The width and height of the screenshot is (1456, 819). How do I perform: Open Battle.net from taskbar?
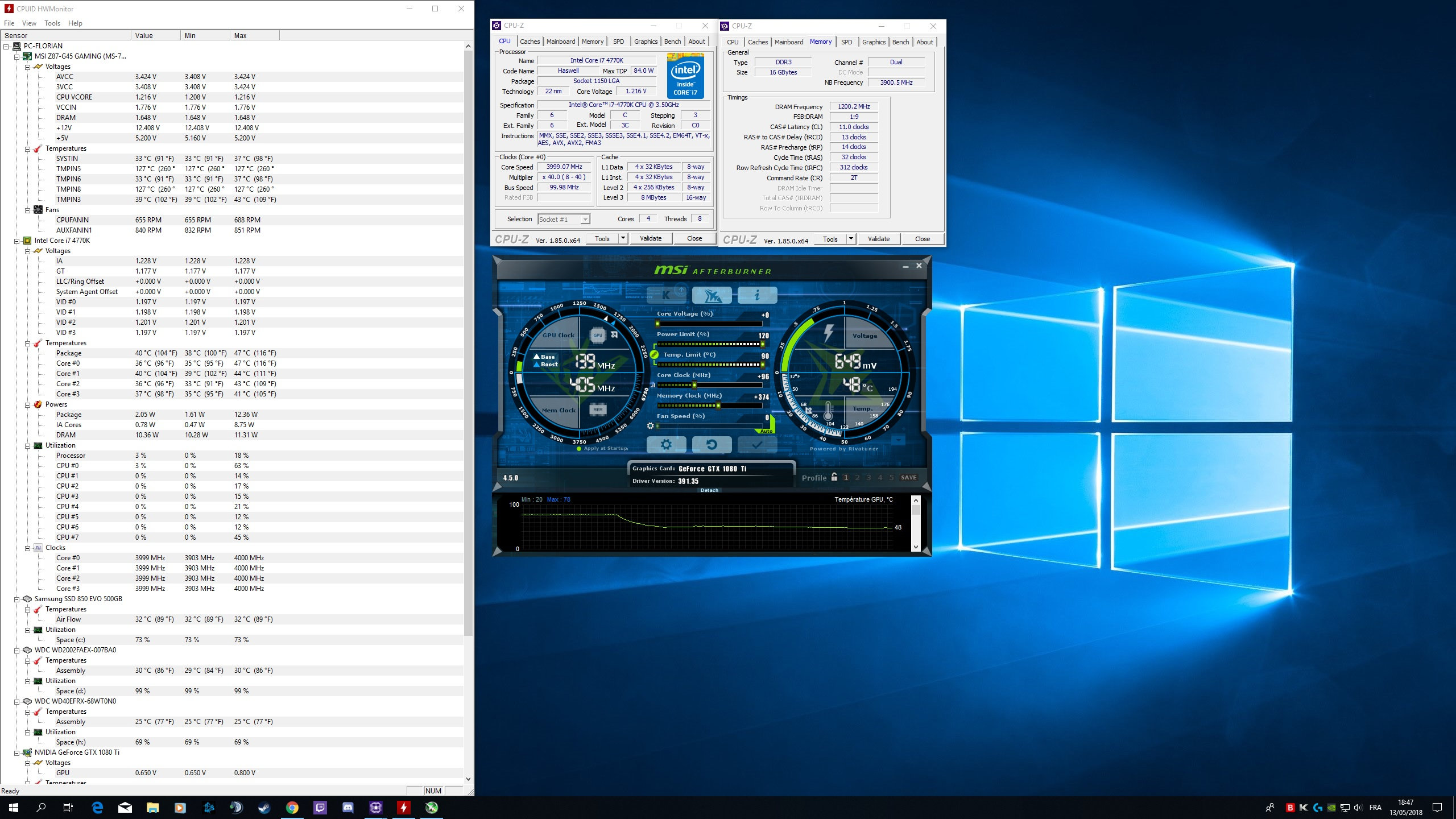pos(208,808)
